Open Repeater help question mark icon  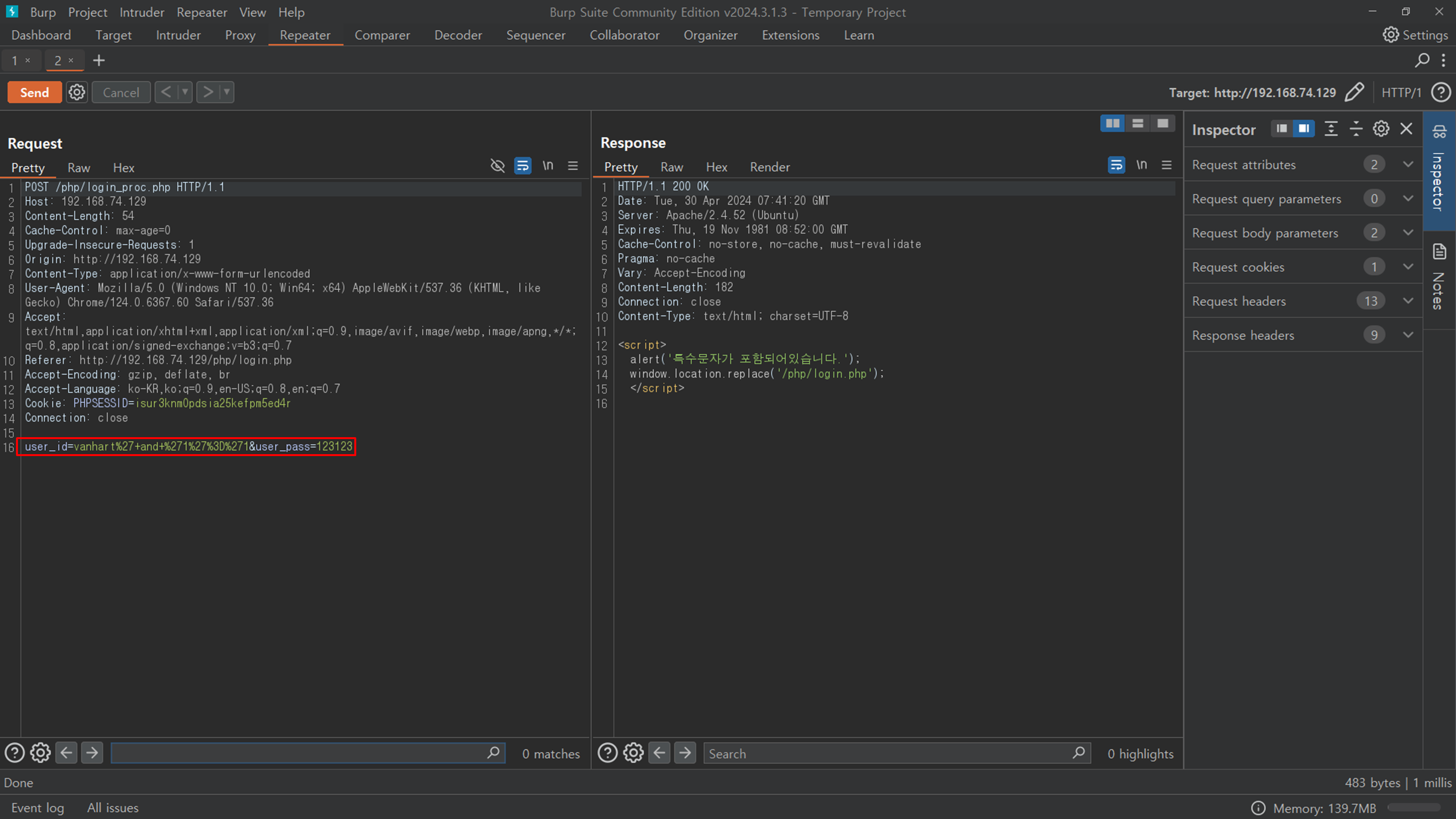pyautogui.click(x=1441, y=92)
